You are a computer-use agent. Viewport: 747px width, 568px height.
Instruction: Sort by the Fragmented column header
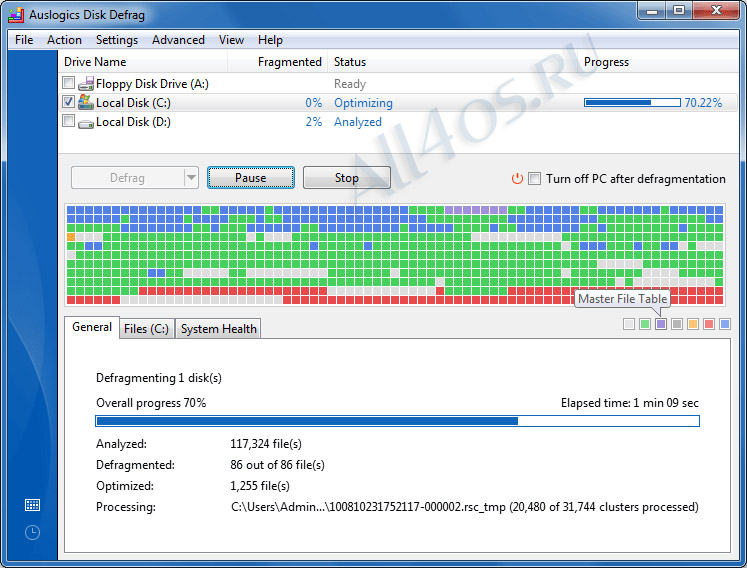(x=278, y=62)
